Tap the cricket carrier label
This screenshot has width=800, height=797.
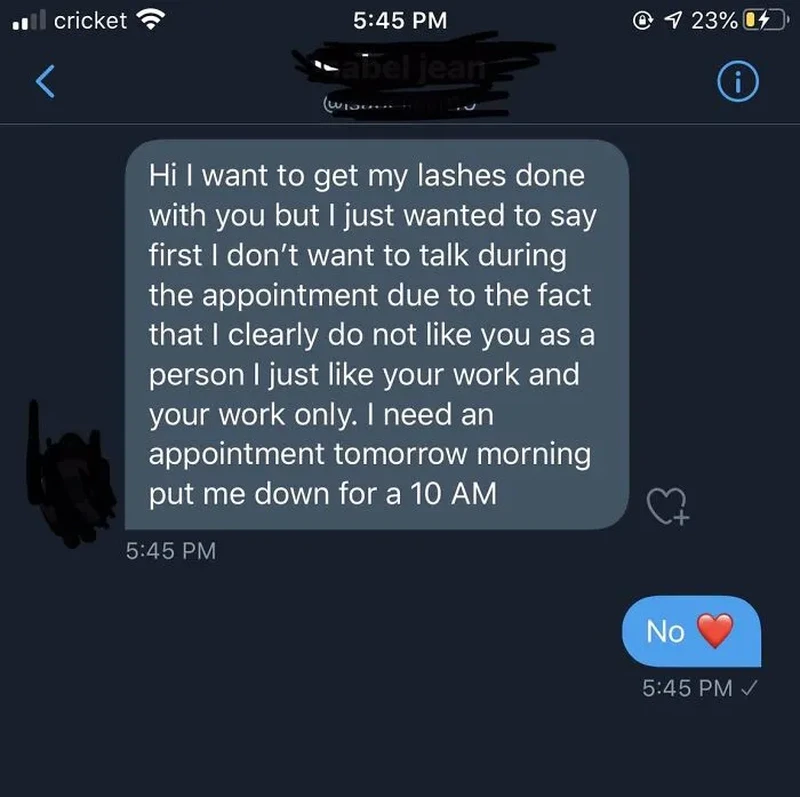coord(90,21)
